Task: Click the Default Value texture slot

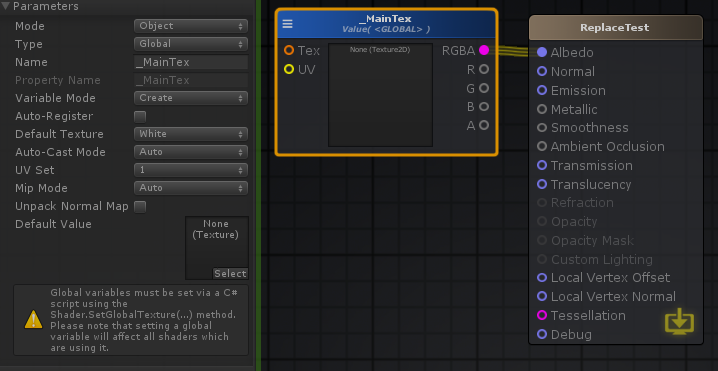Action: (217, 248)
